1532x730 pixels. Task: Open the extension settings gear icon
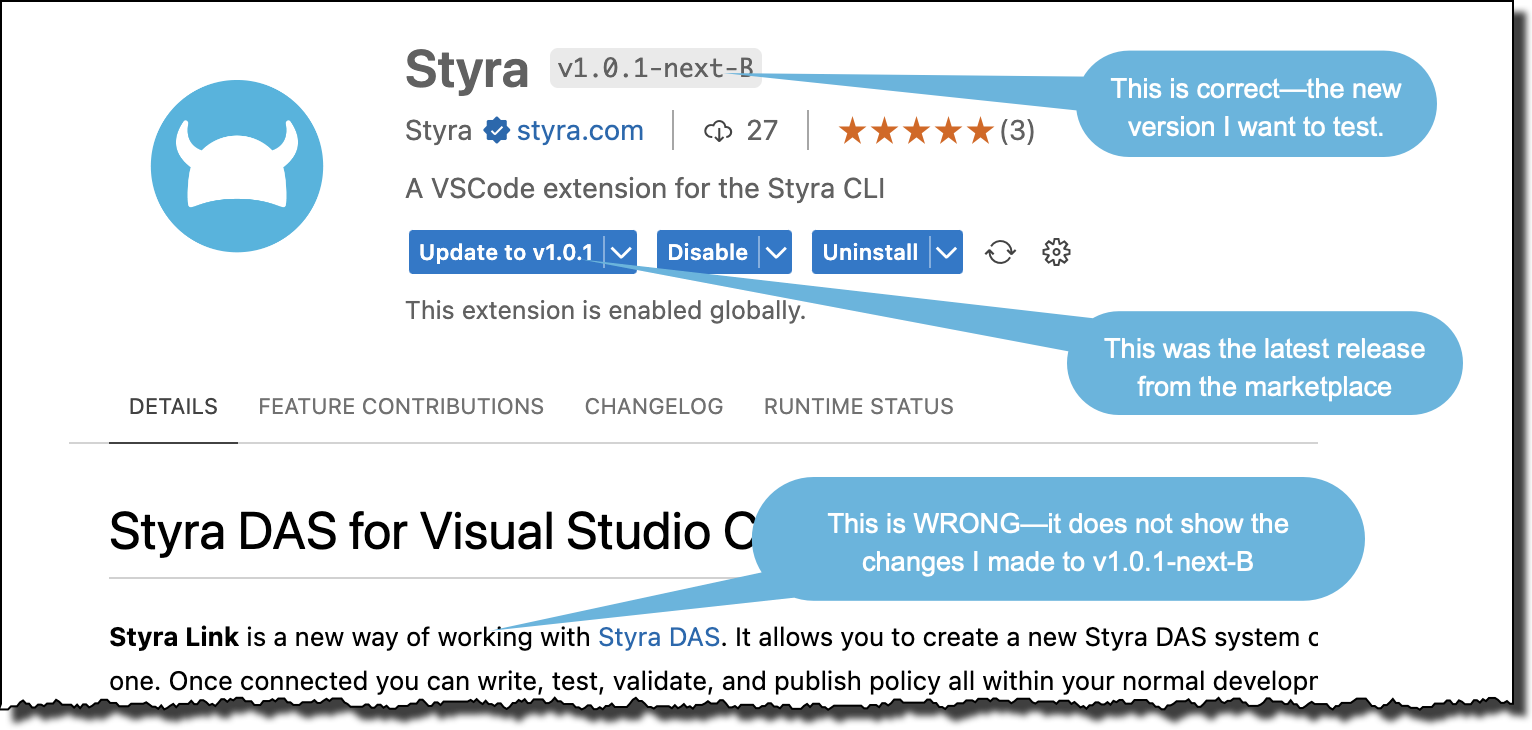(1056, 252)
